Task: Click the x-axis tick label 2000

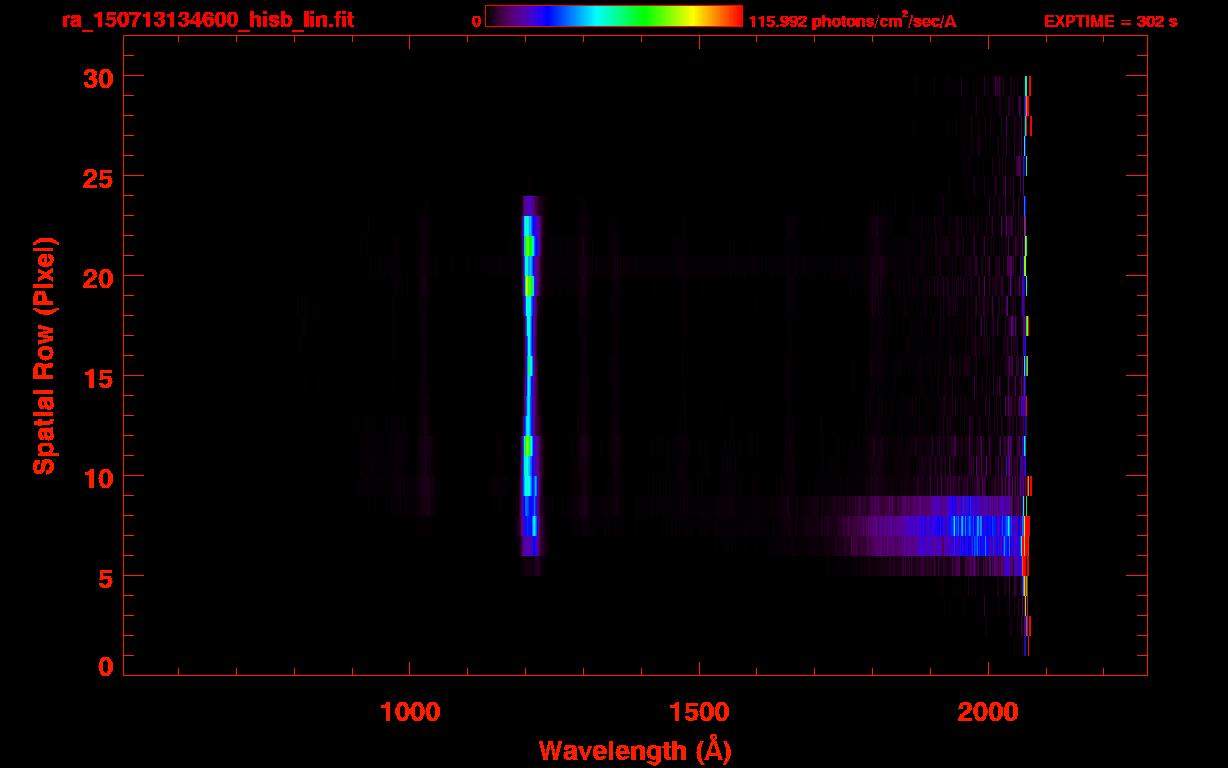Action: [x=988, y=713]
